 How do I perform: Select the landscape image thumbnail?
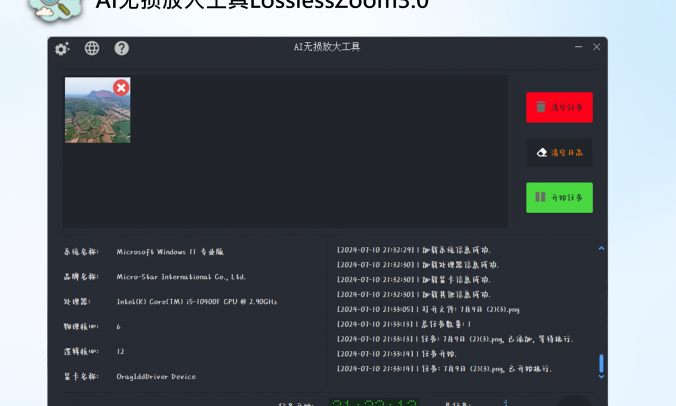pos(97,110)
